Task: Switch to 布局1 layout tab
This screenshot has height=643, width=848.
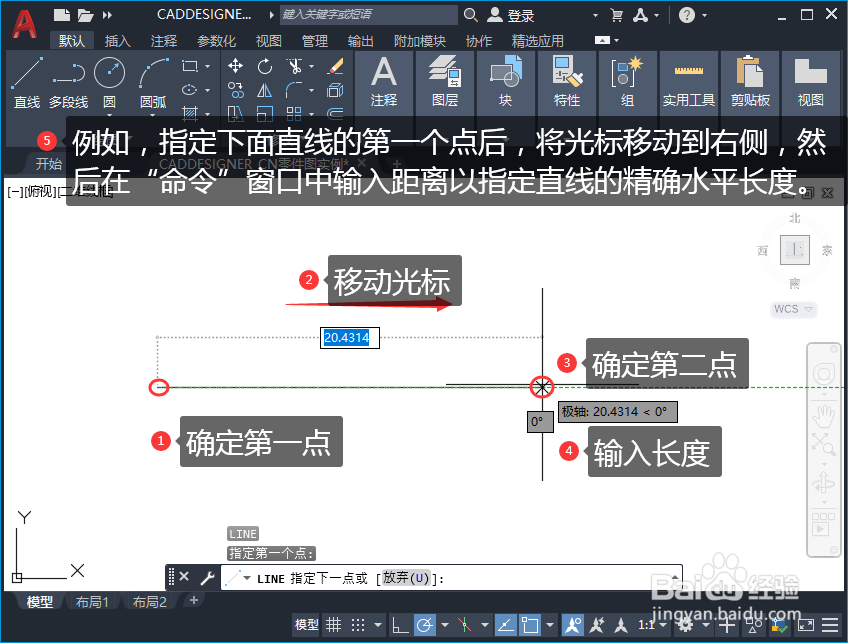Action: (92, 601)
